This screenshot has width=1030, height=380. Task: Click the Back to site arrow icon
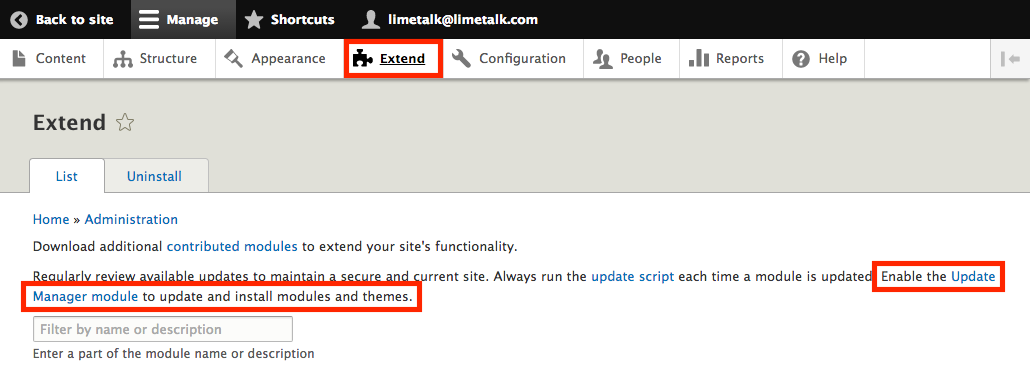(x=19, y=20)
